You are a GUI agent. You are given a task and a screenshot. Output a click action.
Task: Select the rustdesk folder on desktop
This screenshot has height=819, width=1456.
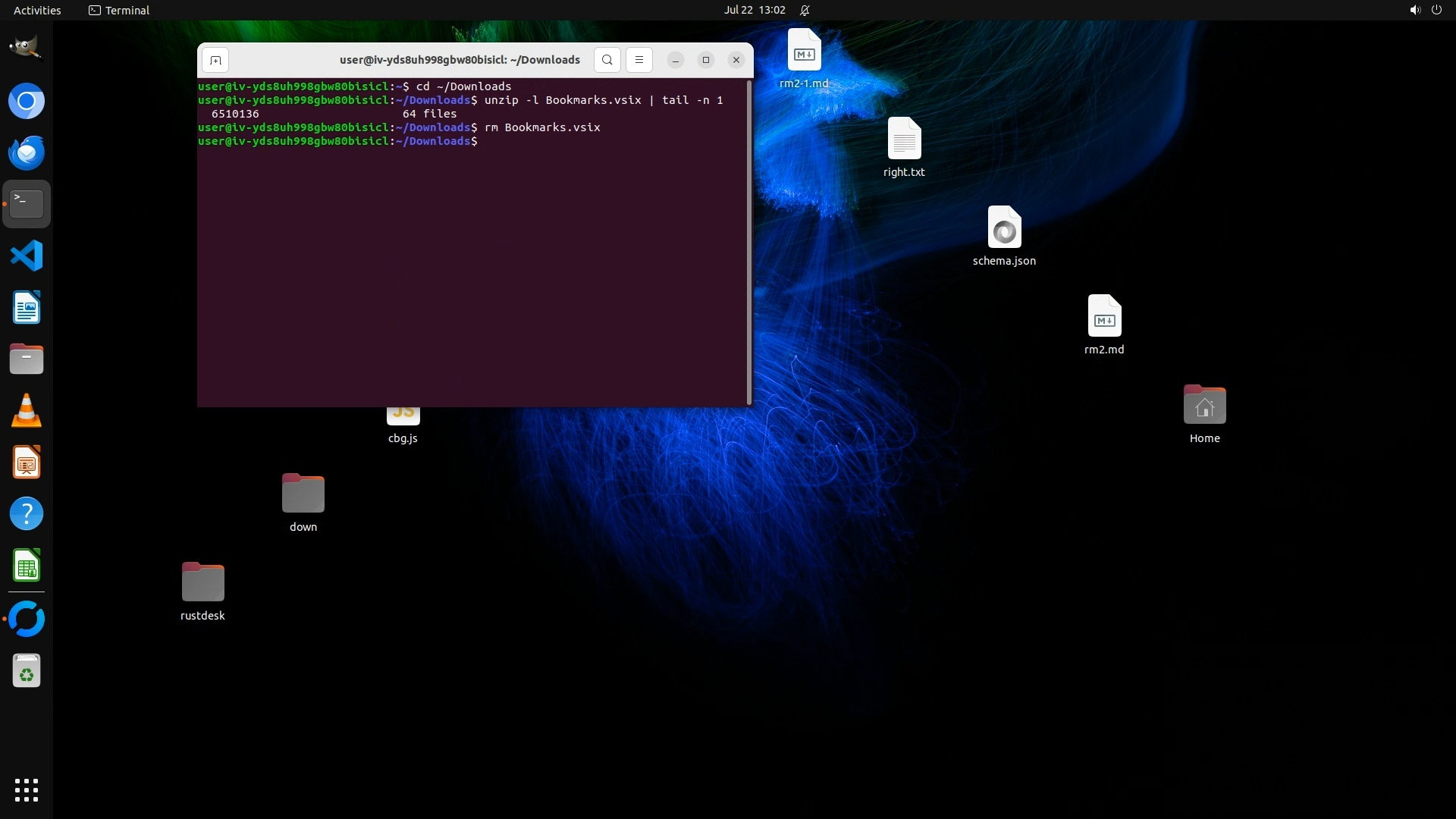point(202,582)
